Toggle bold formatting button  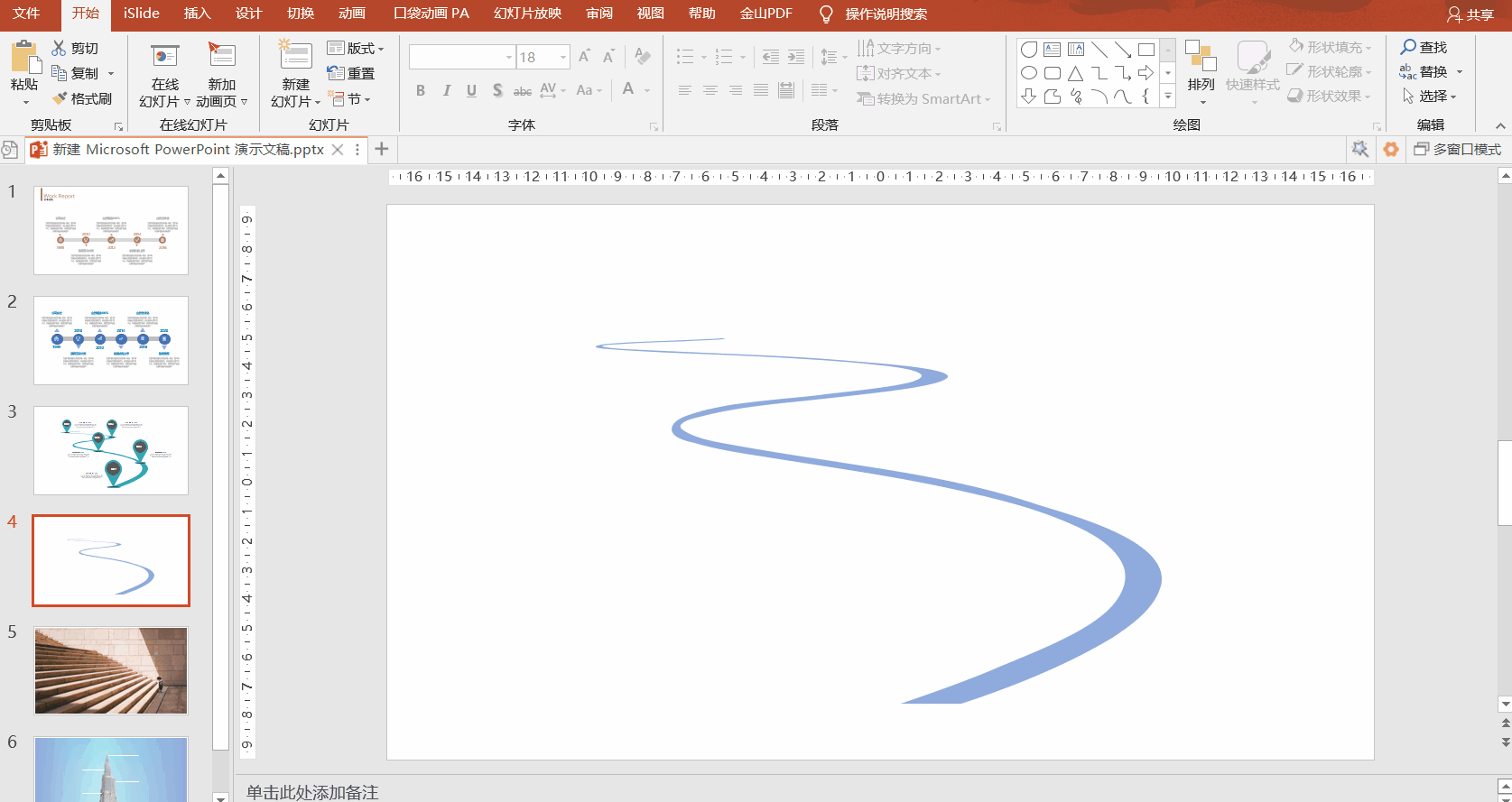click(x=421, y=90)
